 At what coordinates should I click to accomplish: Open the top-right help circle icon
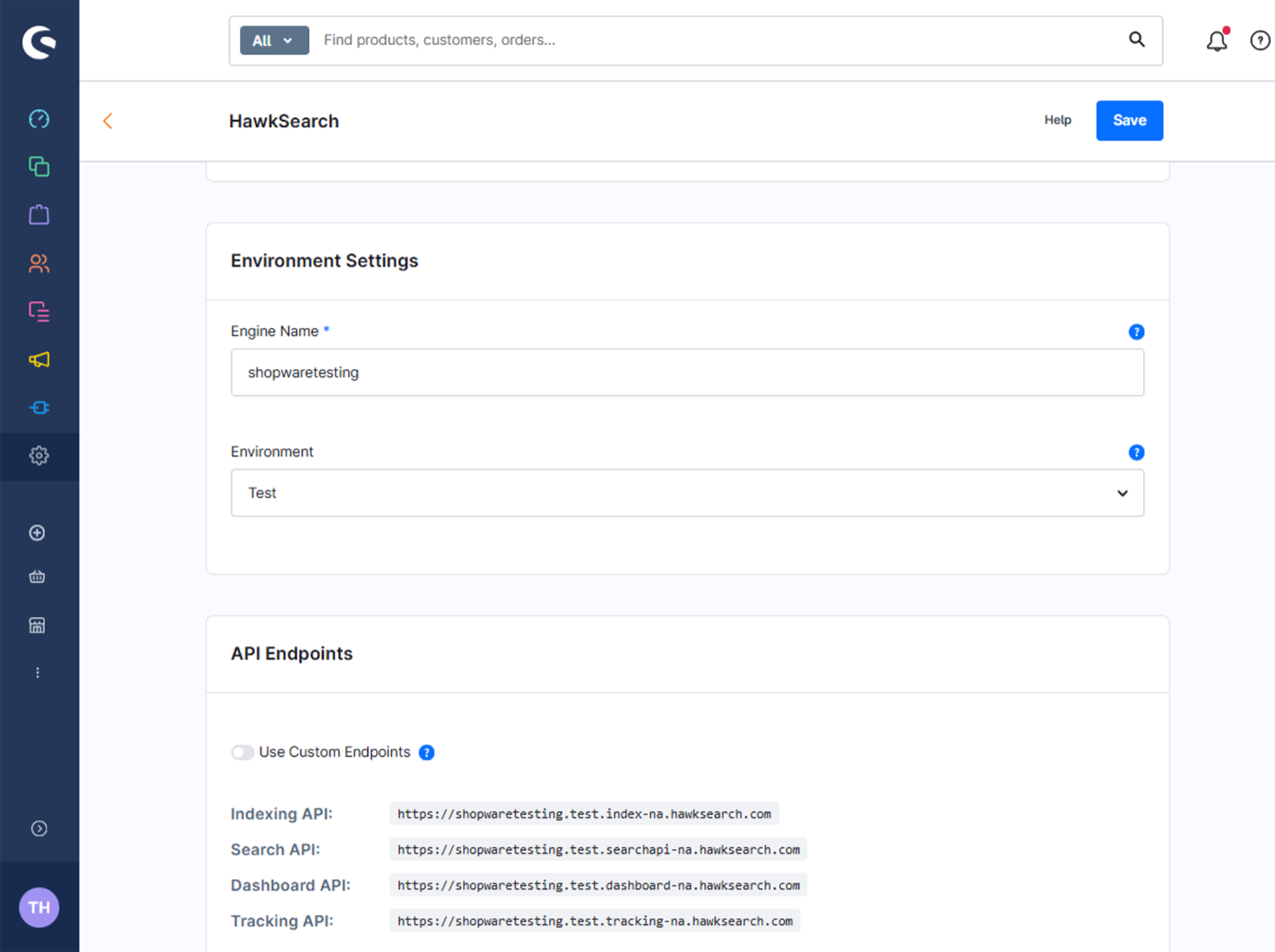1260,40
